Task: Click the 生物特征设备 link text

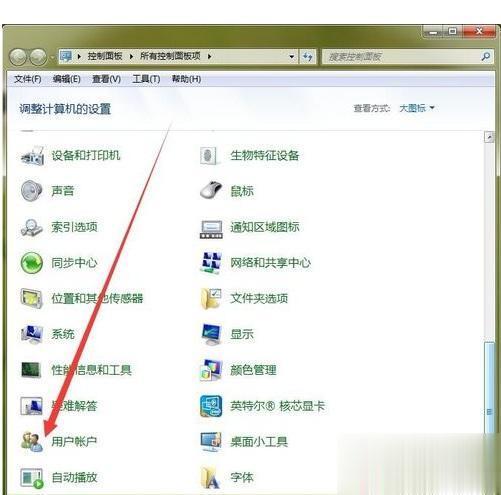Action: pos(265,155)
